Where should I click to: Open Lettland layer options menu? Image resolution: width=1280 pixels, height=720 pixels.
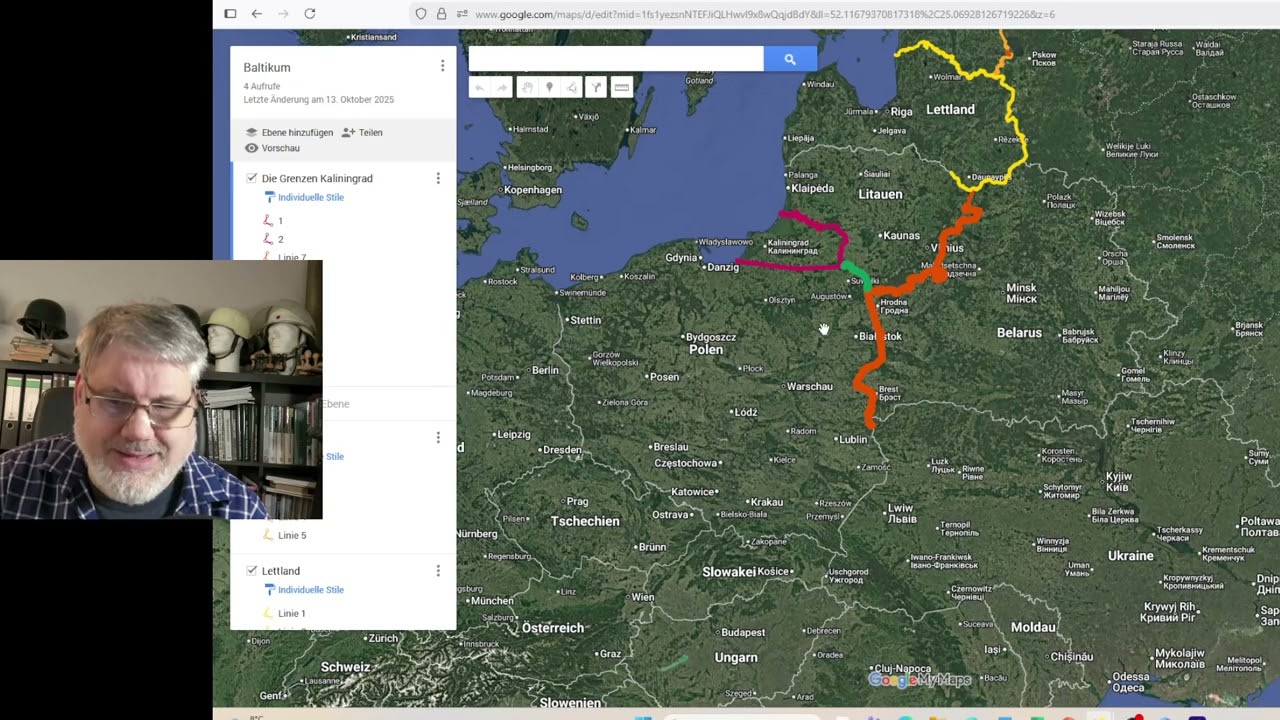pyautogui.click(x=437, y=571)
